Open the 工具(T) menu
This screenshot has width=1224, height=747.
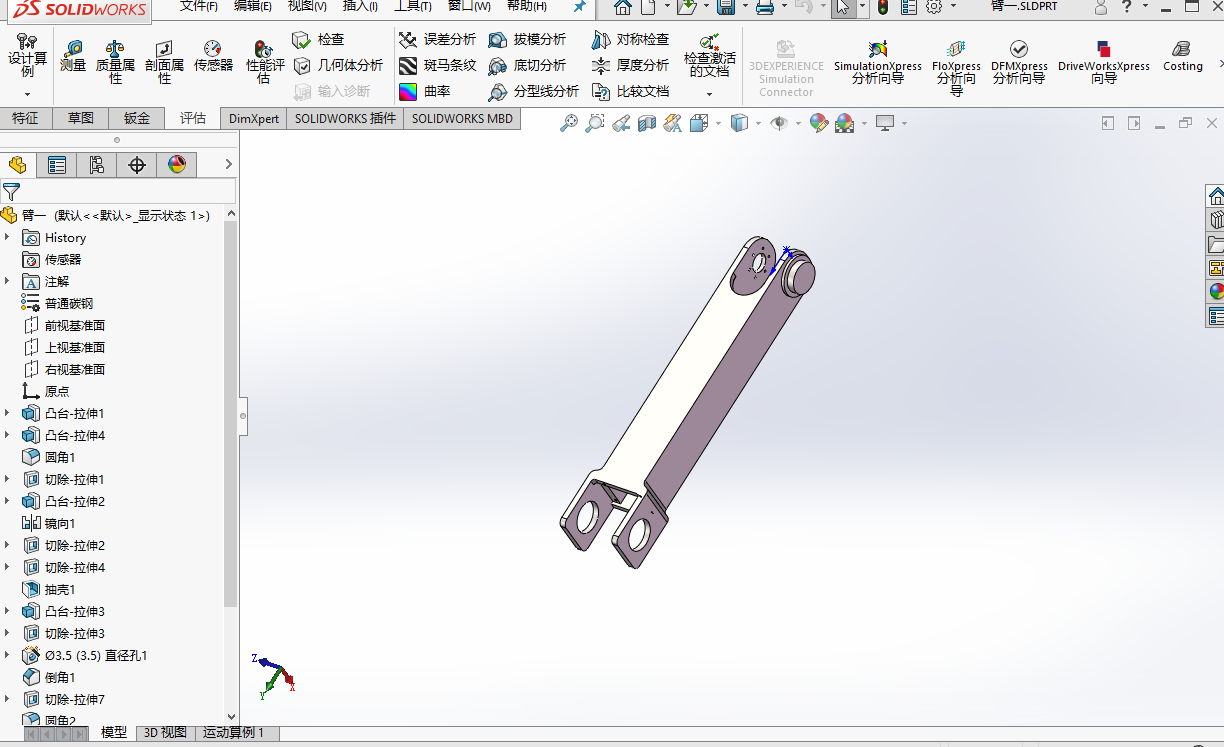click(413, 6)
